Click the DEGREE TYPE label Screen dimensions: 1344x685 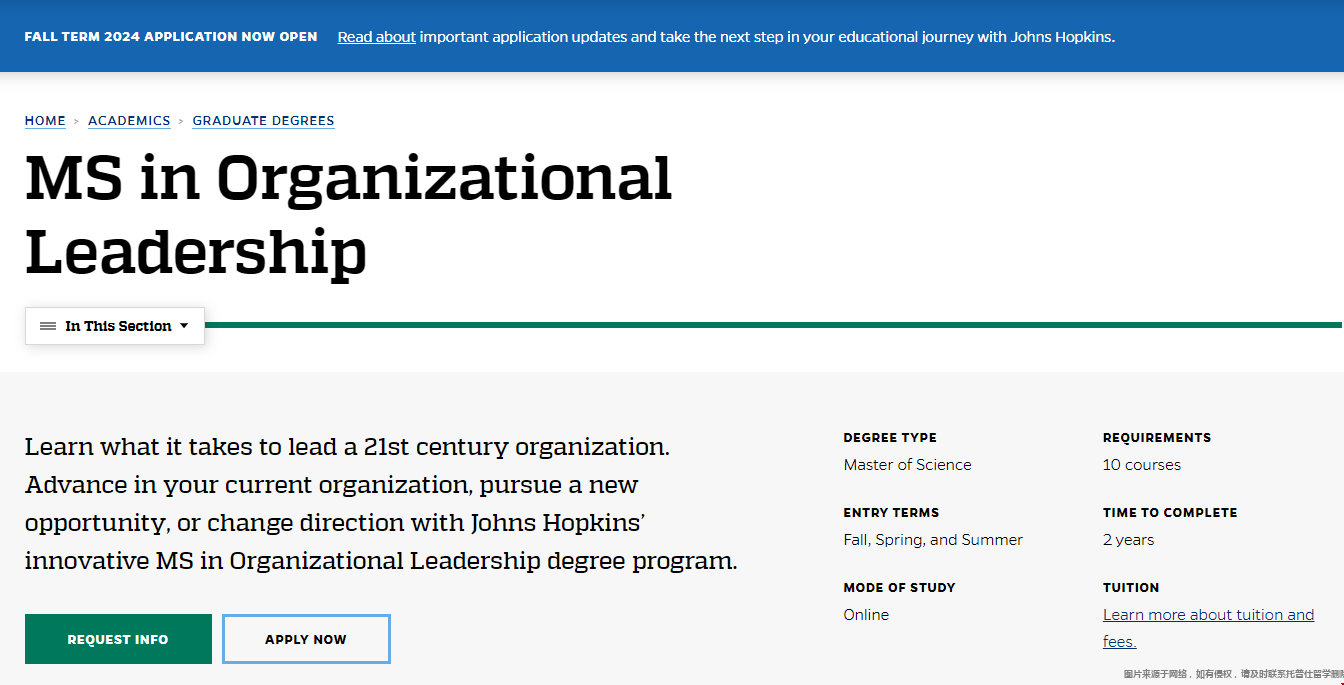pyautogui.click(x=890, y=438)
